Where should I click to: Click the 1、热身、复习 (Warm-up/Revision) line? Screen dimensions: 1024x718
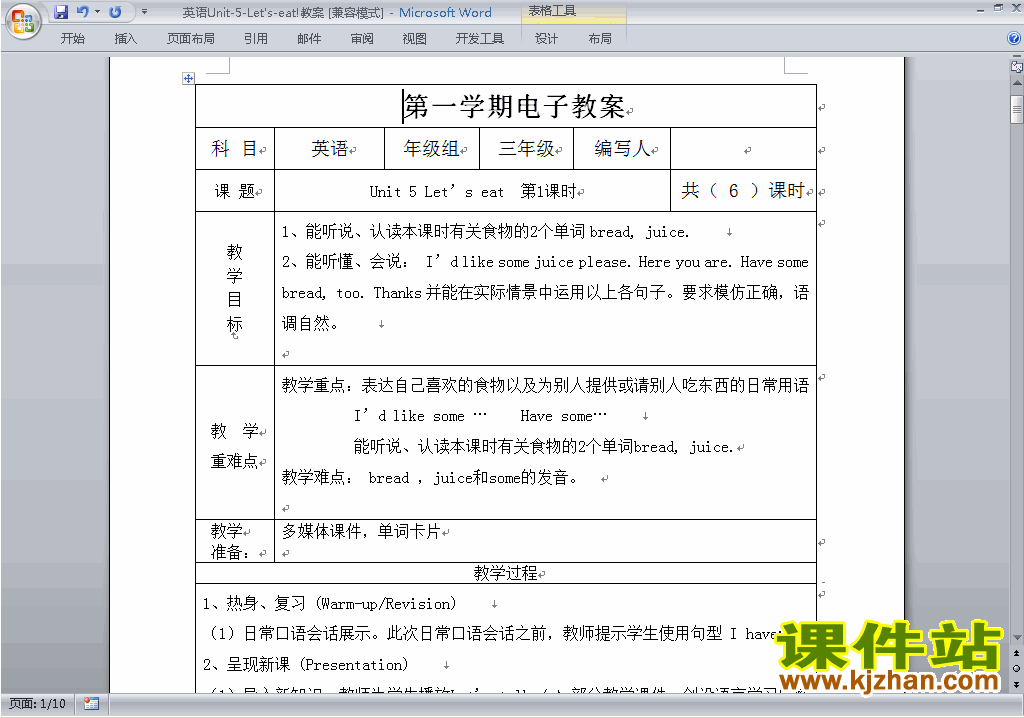pyautogui.click(x=330, y=604)
